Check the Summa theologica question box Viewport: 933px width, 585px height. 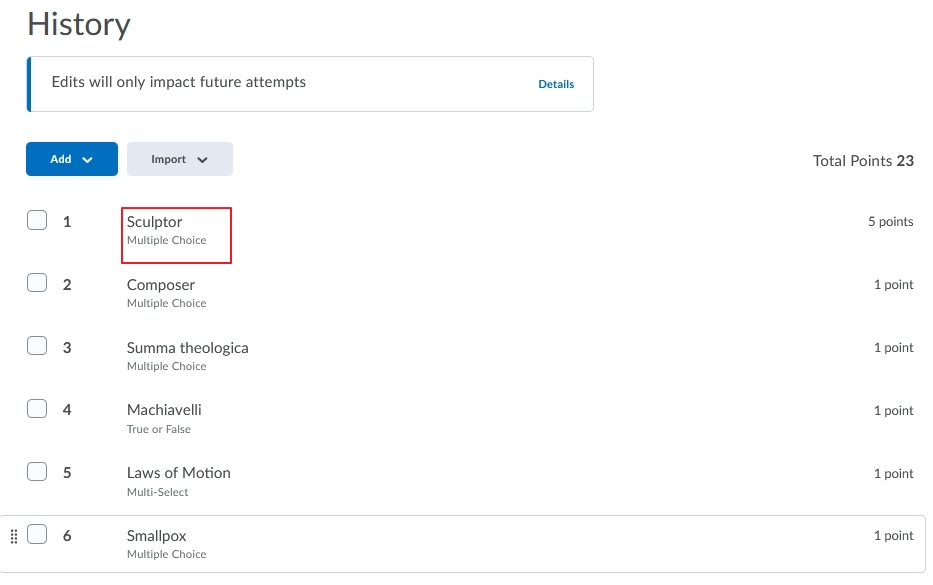pos(37,346)
